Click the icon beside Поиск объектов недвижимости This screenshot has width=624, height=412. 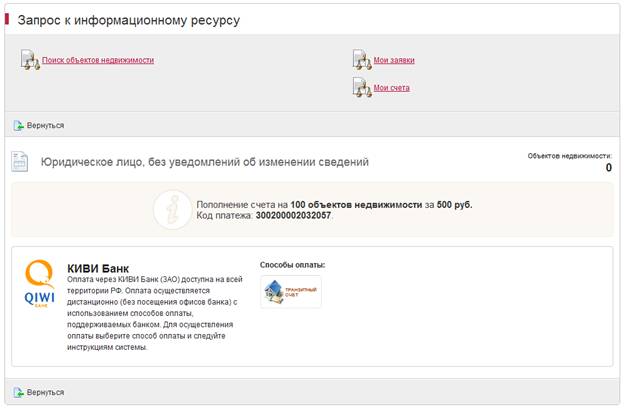[x=30, y=60]
